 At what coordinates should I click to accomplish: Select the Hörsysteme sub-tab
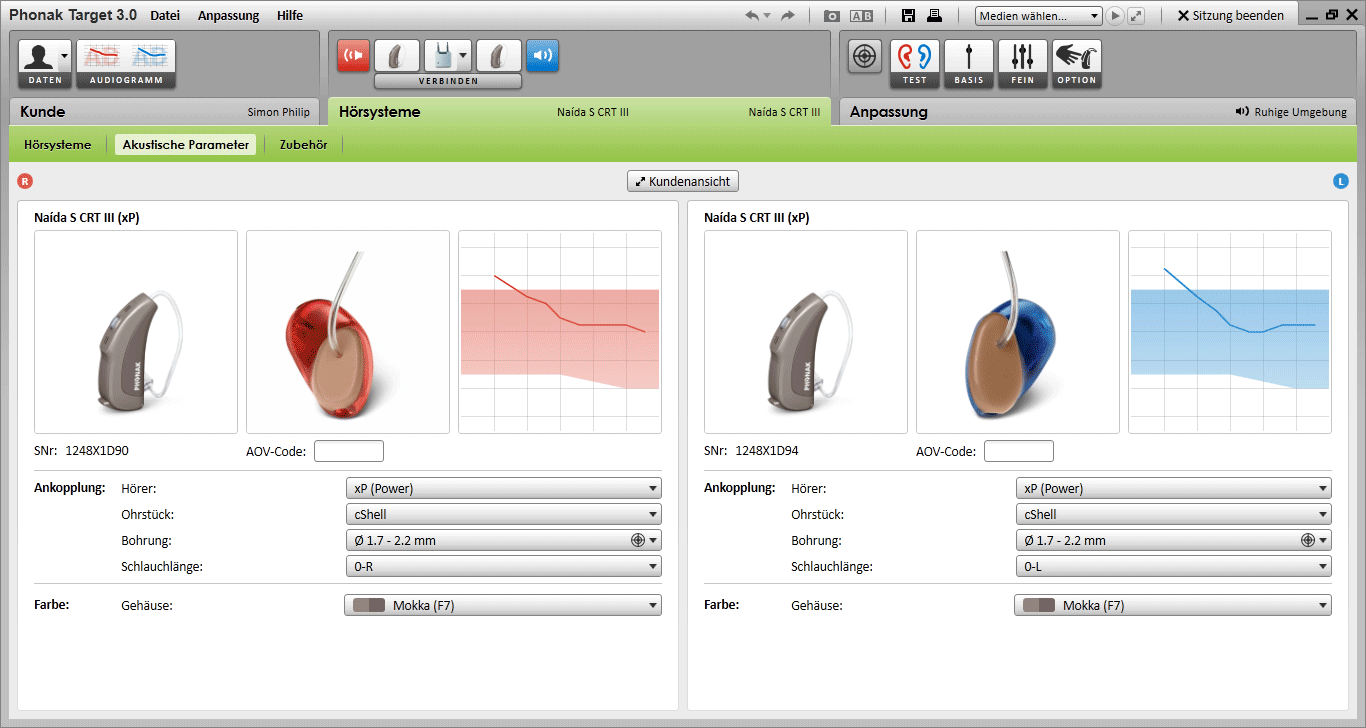click(58, 145)
